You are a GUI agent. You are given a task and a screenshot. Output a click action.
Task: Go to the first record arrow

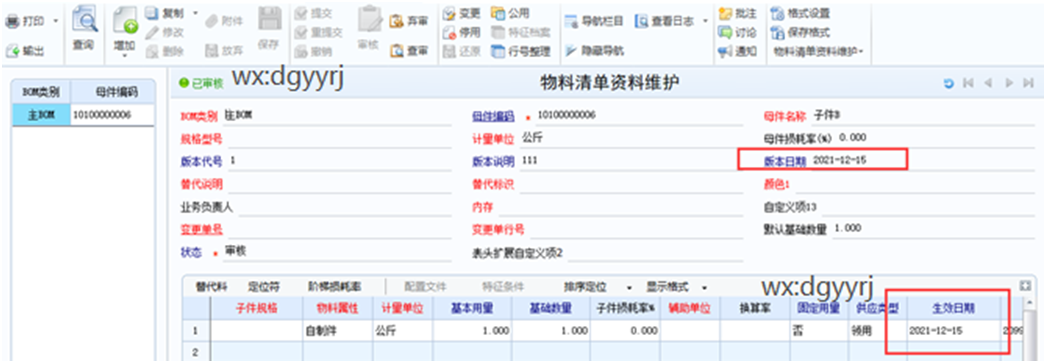tap(969, 83)
